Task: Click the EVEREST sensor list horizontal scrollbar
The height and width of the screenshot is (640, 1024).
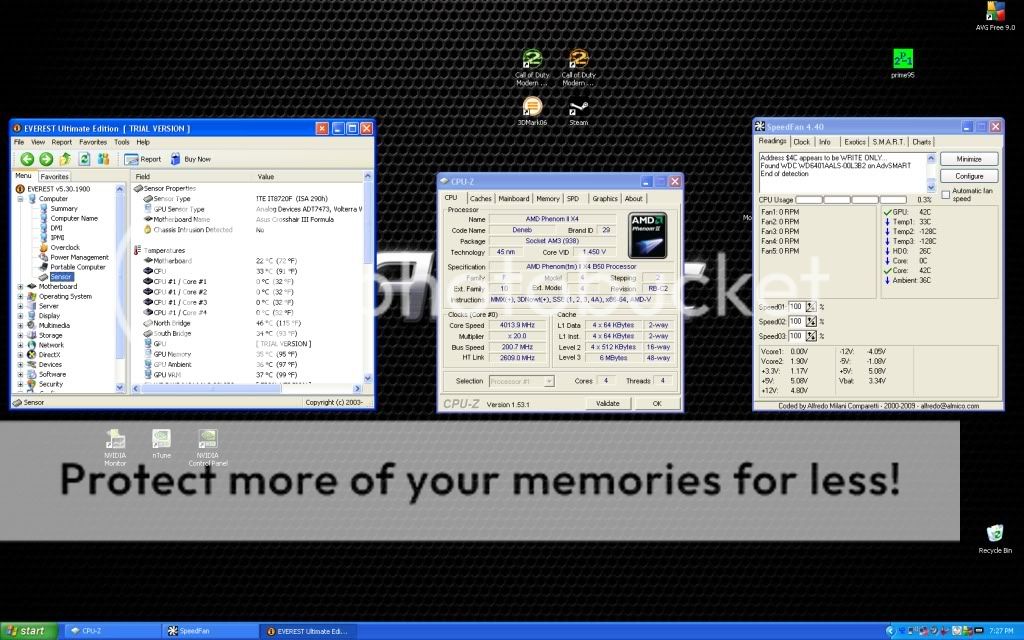Action: click(247, 389)
